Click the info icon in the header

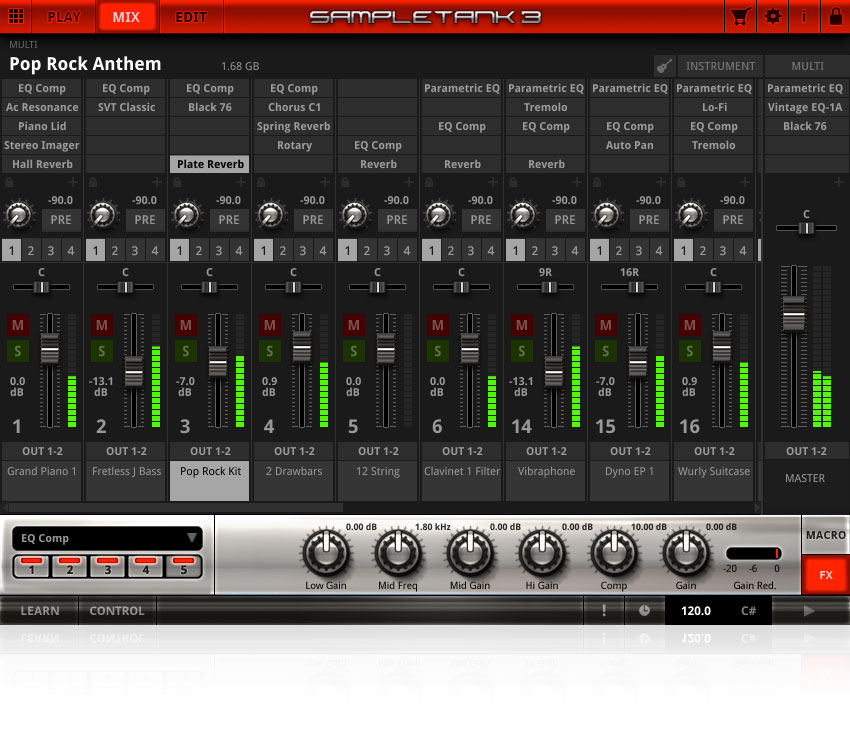pos(805,16)
